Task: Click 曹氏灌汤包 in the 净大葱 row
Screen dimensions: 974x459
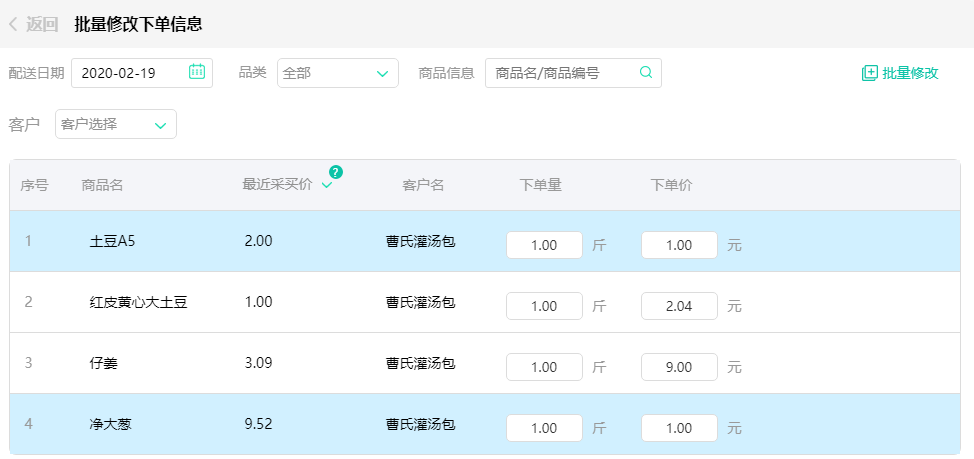Action: (421, 424)
